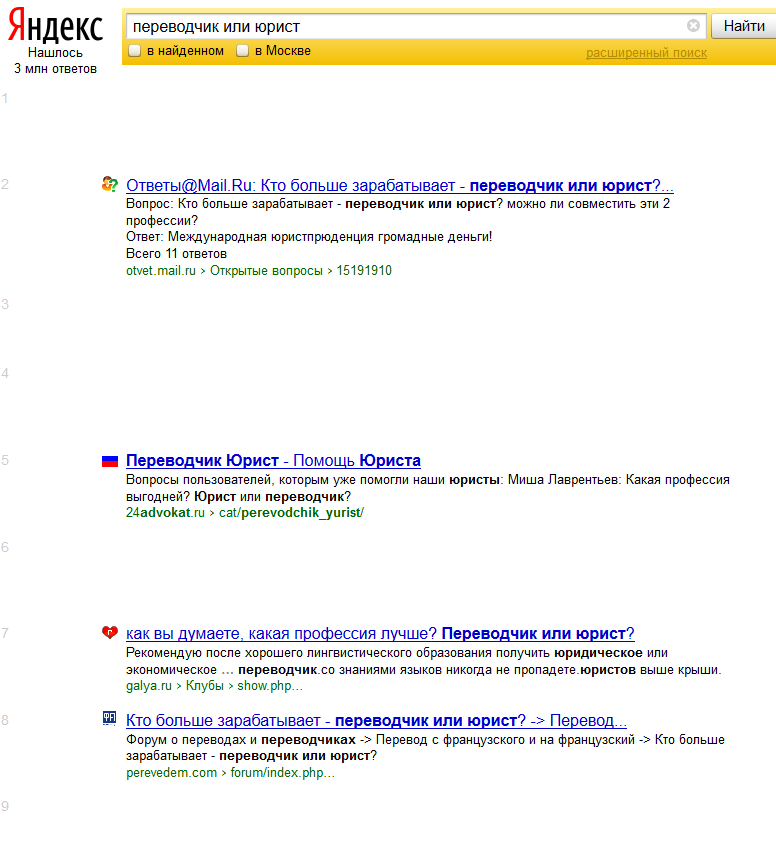Image resolution: width=776 pixels, height=867 pixels.
Task: Click the Найти search button
Action: tap(744, 26)
